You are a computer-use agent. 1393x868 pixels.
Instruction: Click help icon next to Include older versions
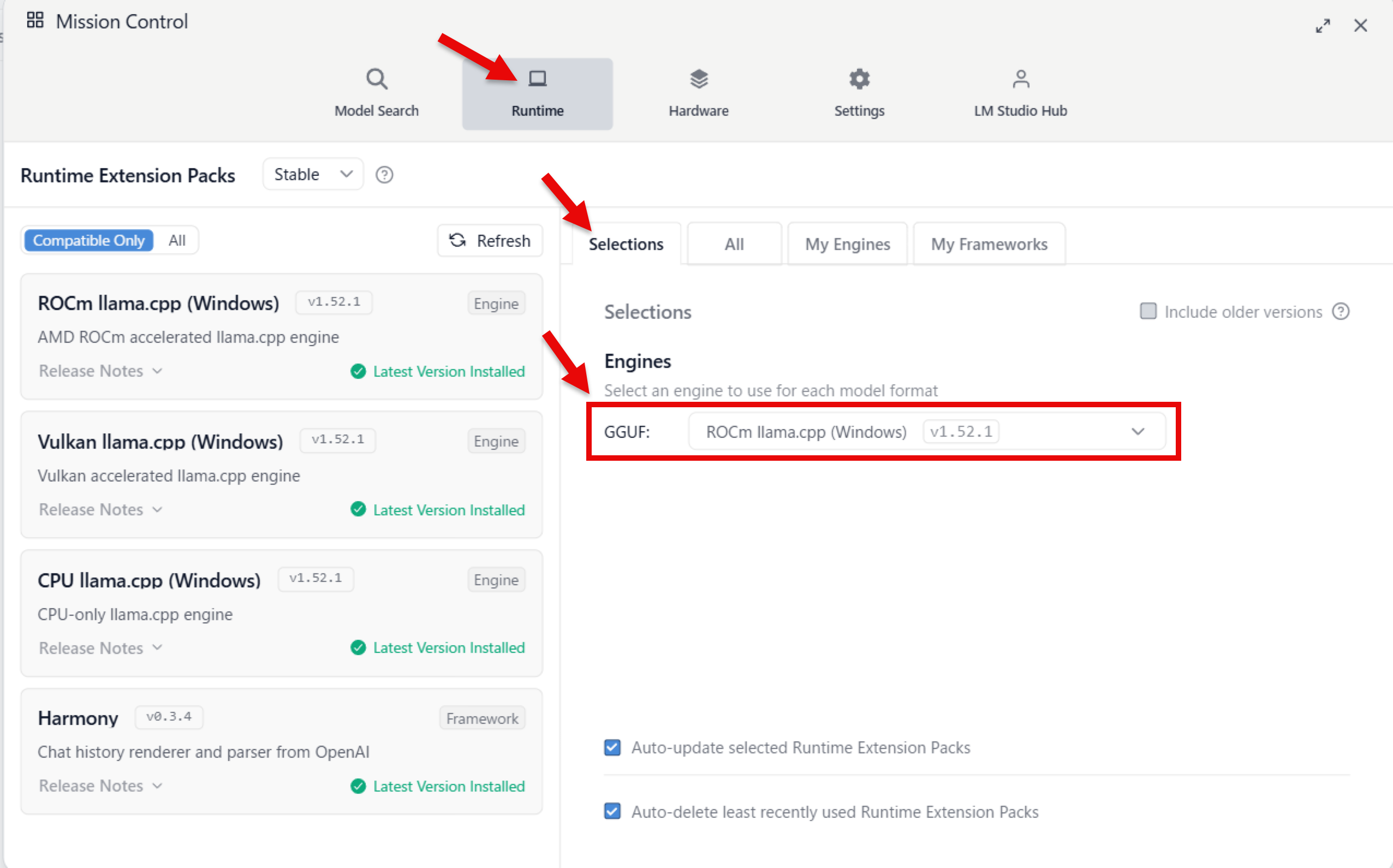[1341, 312]
